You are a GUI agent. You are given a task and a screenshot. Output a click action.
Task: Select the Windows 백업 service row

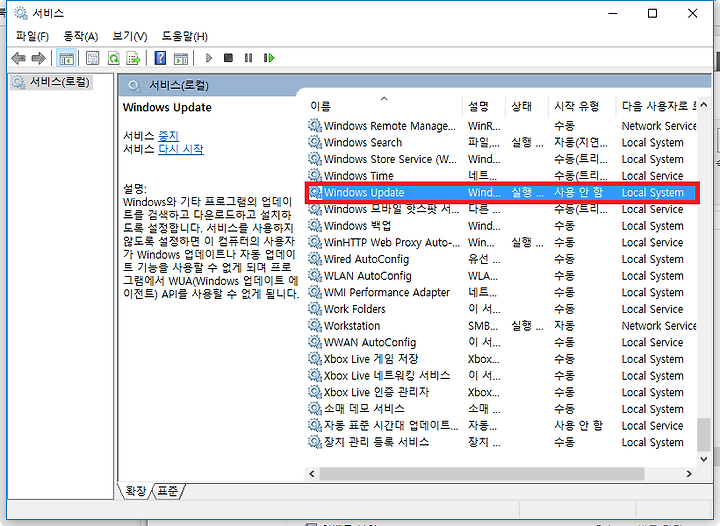502,225
